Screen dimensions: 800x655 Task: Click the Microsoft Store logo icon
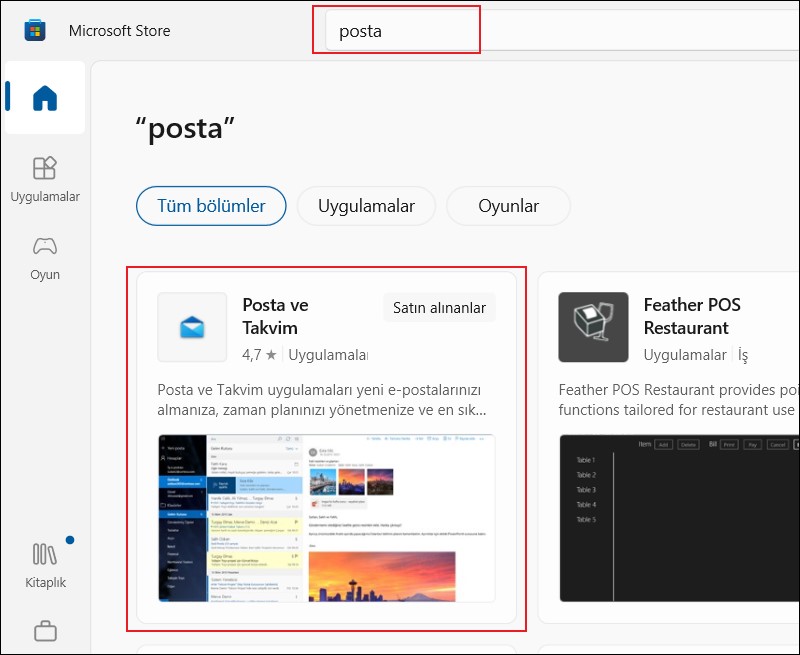coord(35,30)
